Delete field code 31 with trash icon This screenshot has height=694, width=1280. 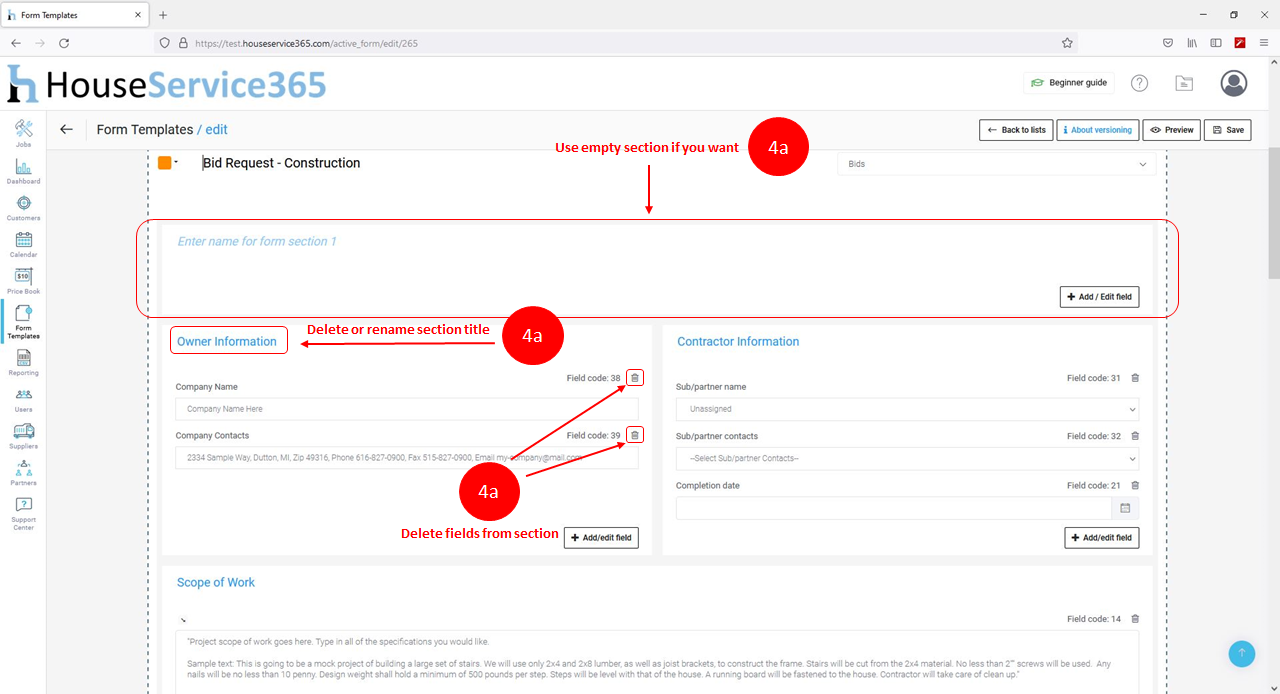point(1134,378)
